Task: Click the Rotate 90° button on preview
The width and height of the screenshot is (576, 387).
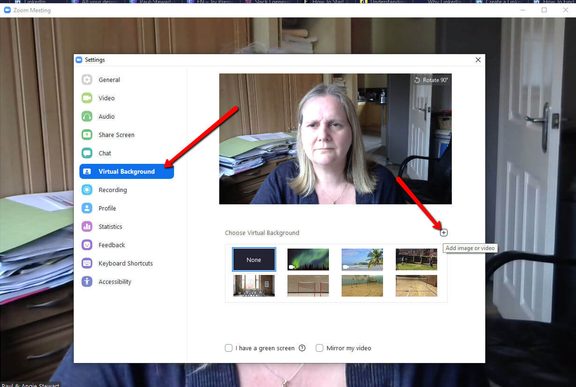Action: click(431, 80)
